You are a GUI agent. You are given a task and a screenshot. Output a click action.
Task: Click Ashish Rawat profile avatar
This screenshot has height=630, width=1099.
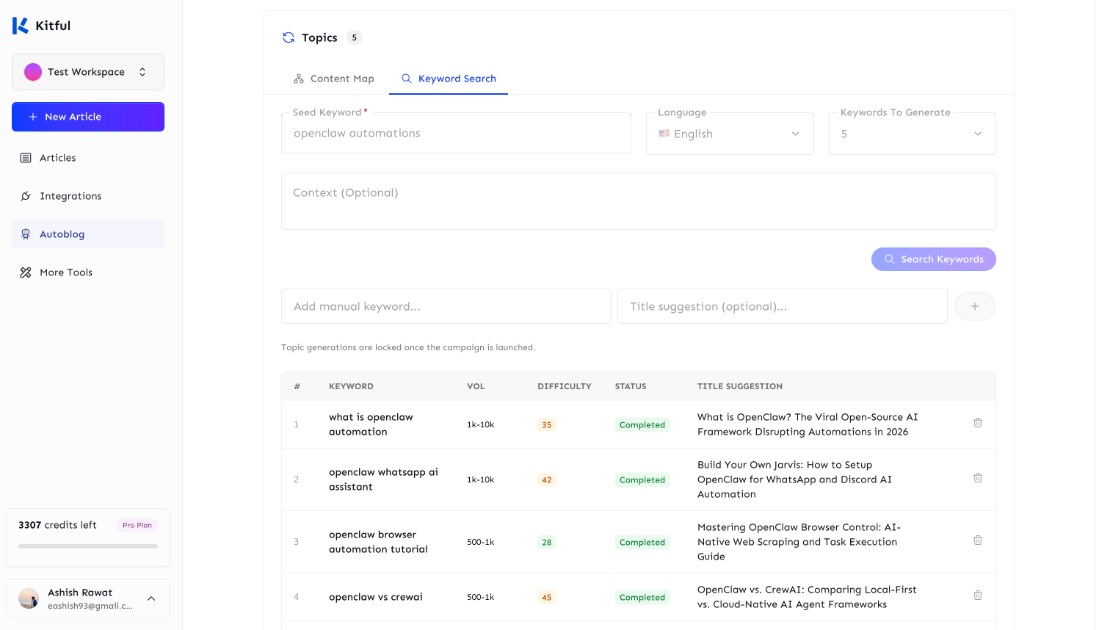[29, 598]
